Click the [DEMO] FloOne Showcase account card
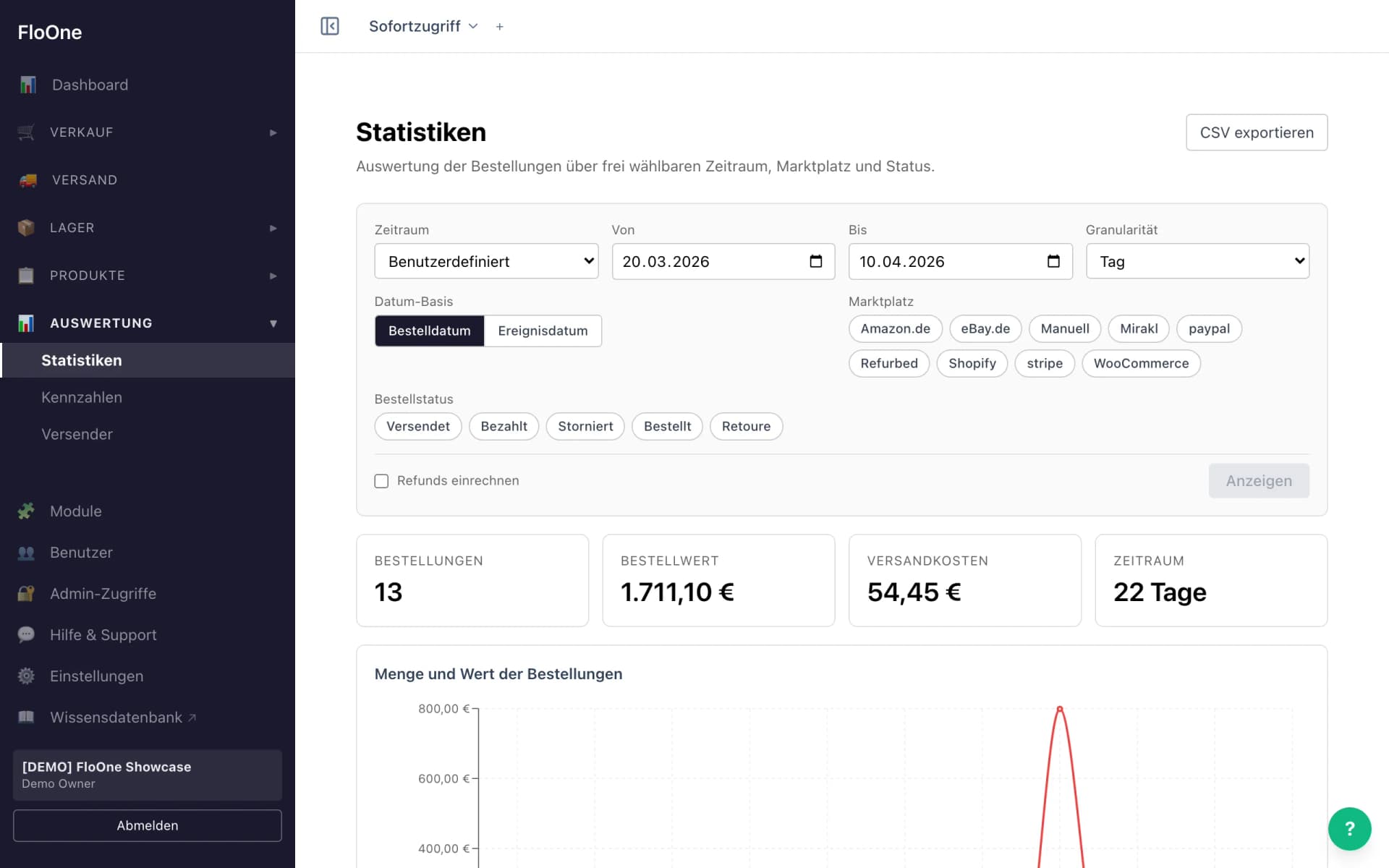 click(x=148, y=775)
